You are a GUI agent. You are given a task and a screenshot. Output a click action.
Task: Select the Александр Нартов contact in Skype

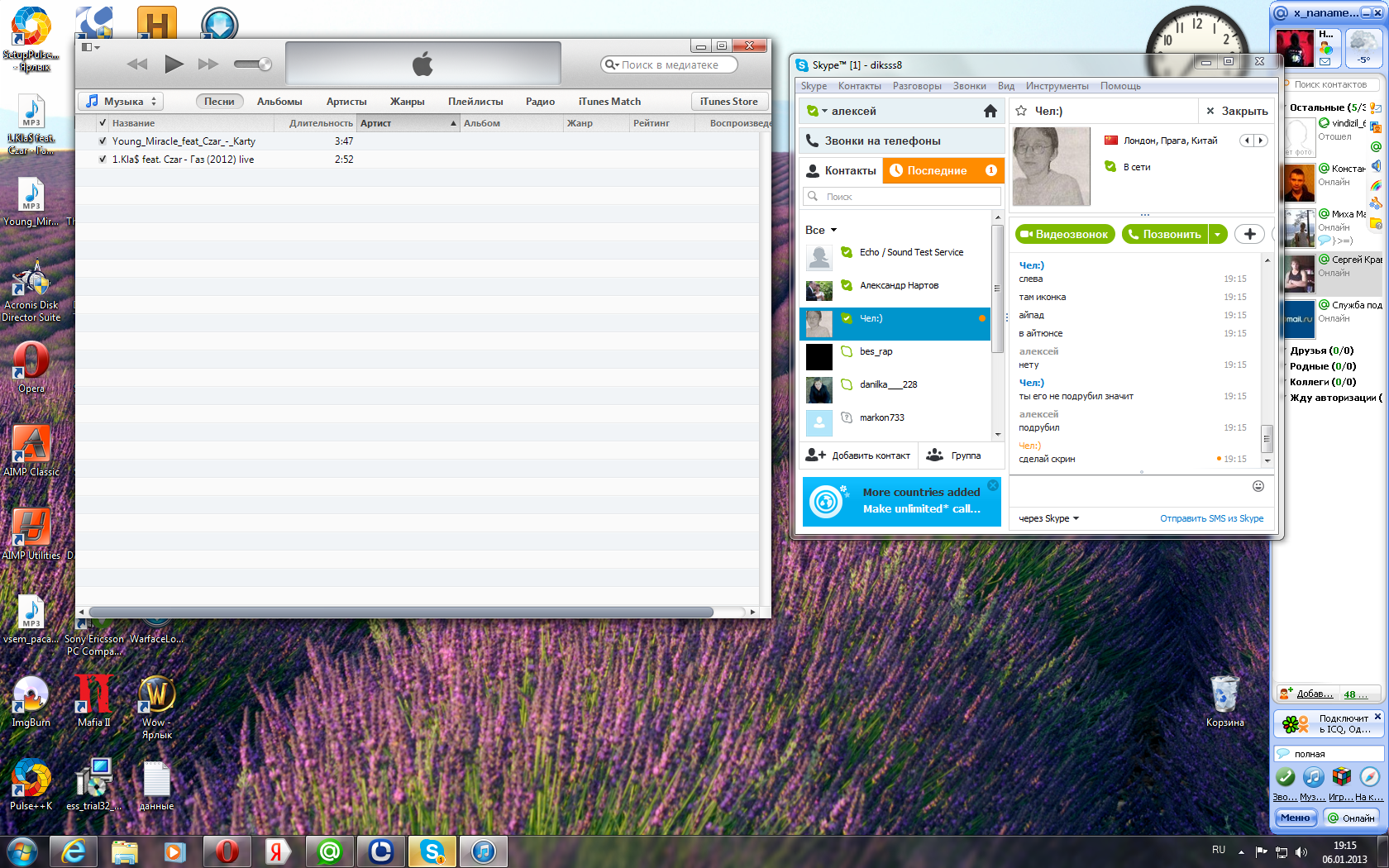pos(895,286)
